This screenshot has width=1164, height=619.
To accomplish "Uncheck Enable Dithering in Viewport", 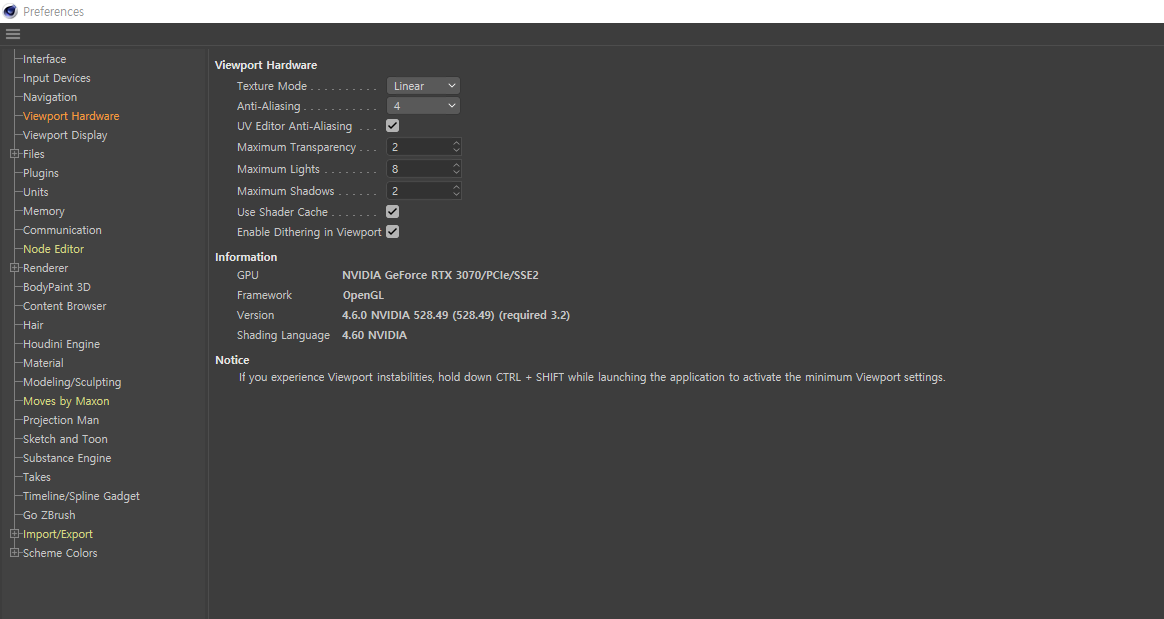I will (393, 232).
